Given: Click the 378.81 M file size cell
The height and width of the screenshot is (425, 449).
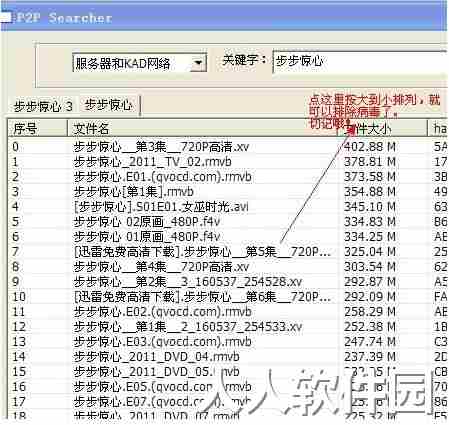Looking at the screenshot, I should point(370,162).
